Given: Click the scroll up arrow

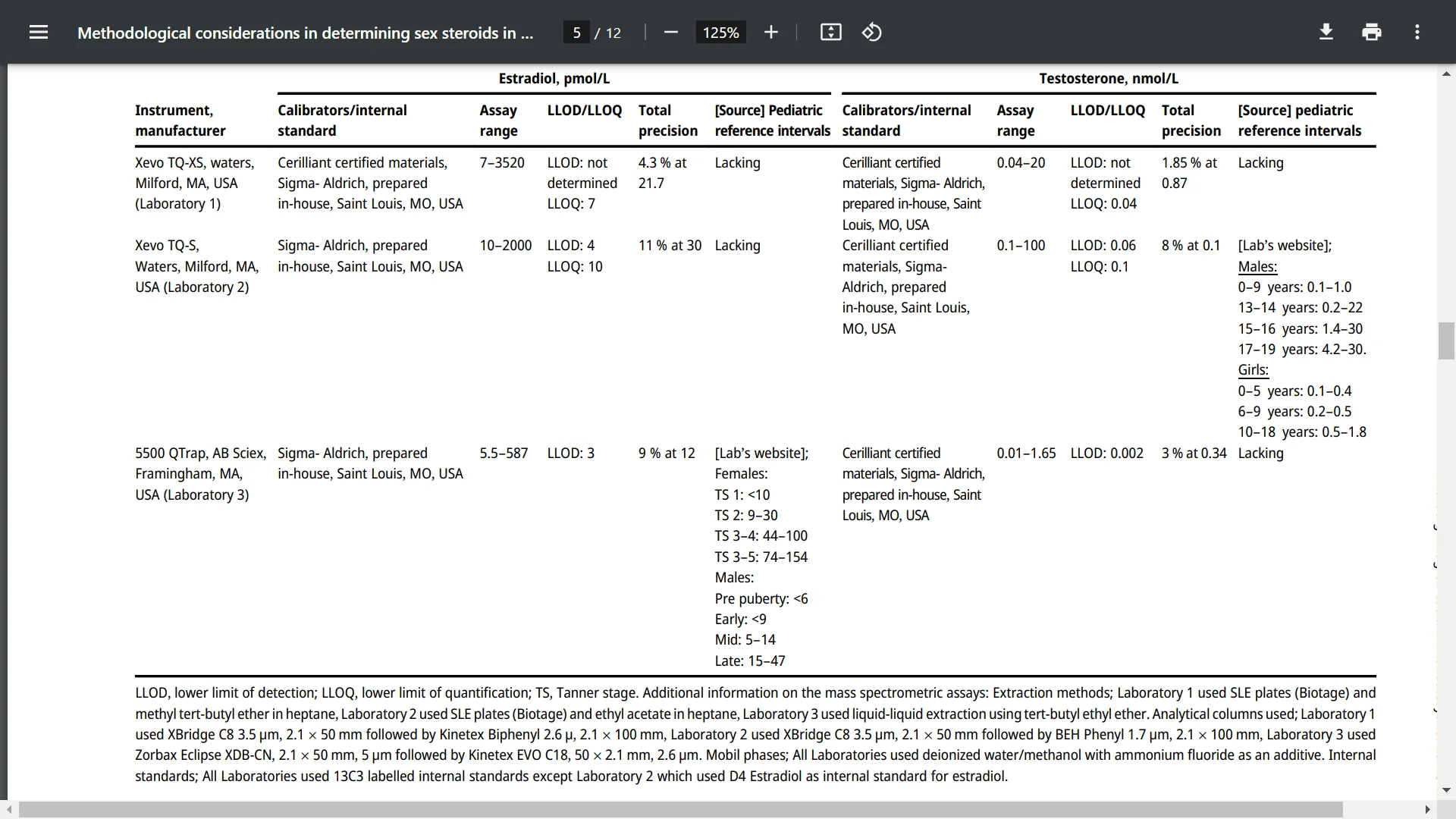Looking at the screenshot, I should point(1446,74).
